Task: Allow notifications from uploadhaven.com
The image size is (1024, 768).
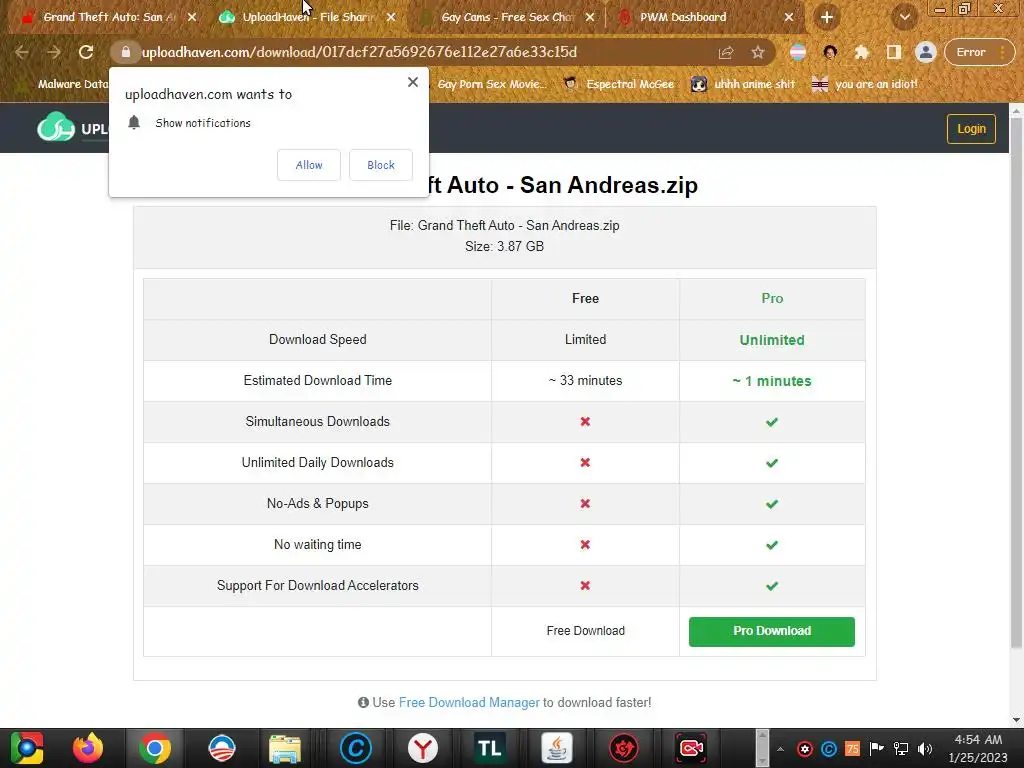Action: (308, 165)
